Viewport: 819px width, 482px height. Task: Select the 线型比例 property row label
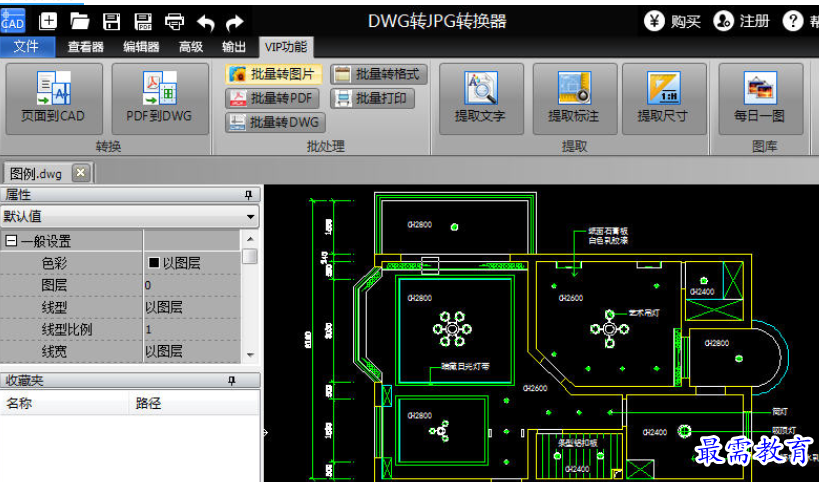[x=67, y=329]
